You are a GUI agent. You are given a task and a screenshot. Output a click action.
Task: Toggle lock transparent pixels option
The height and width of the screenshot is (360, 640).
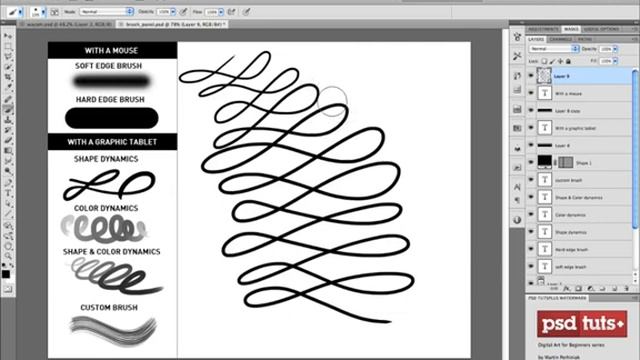tap(544, 61)
